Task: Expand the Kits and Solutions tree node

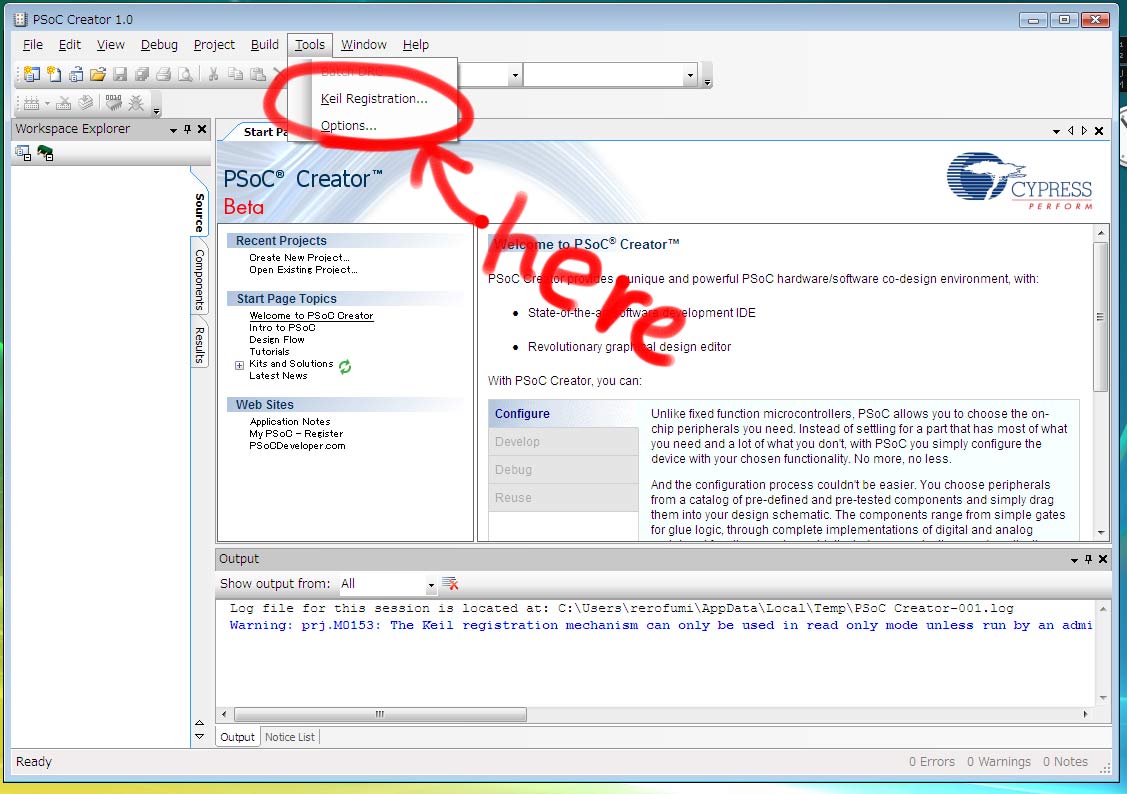Action: pos(239,365)
